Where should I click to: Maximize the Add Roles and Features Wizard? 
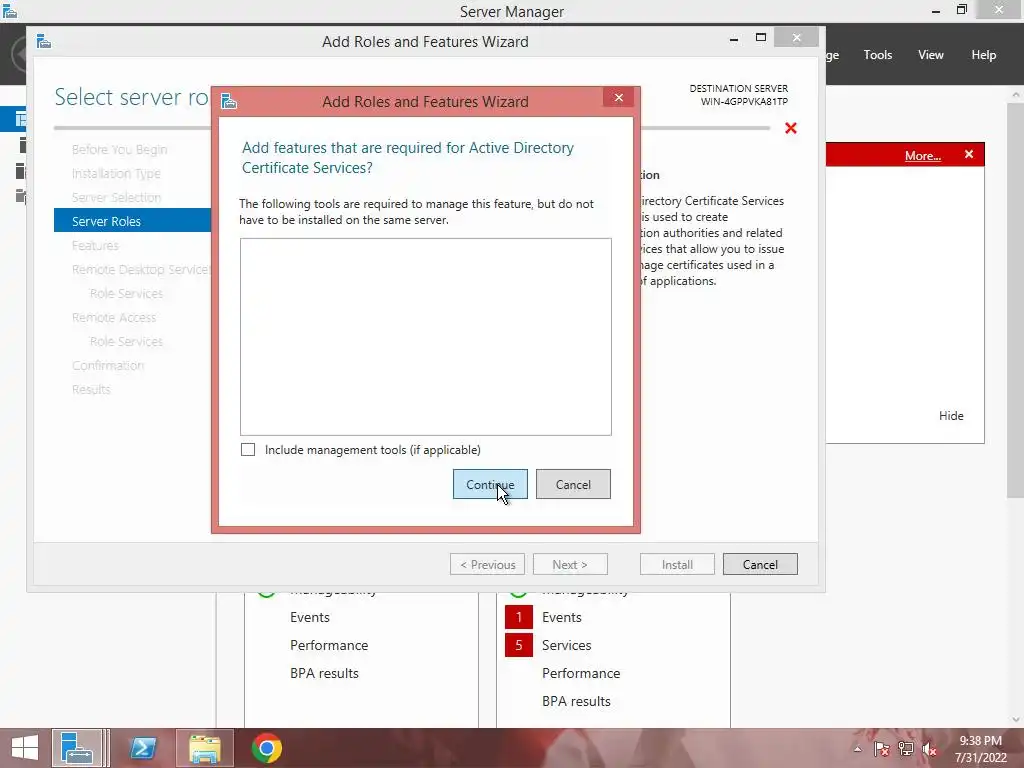[761, 38]
